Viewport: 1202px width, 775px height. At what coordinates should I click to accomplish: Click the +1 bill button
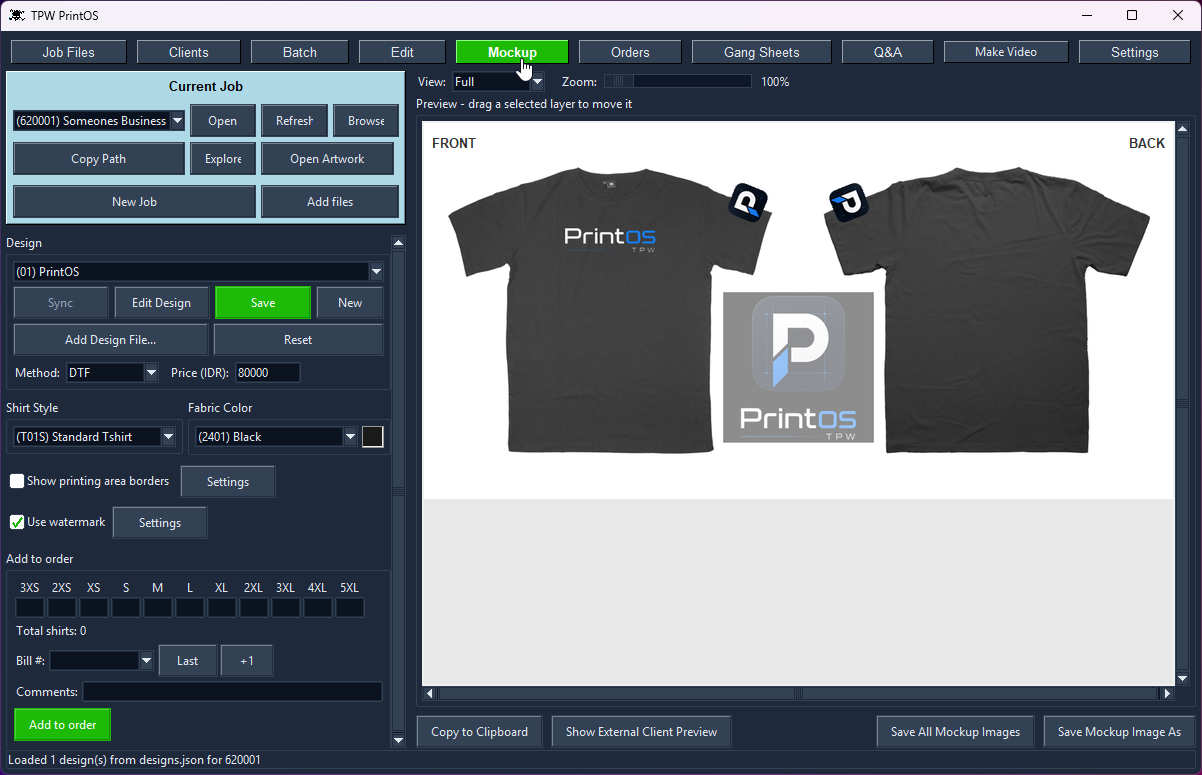[247, 661]
